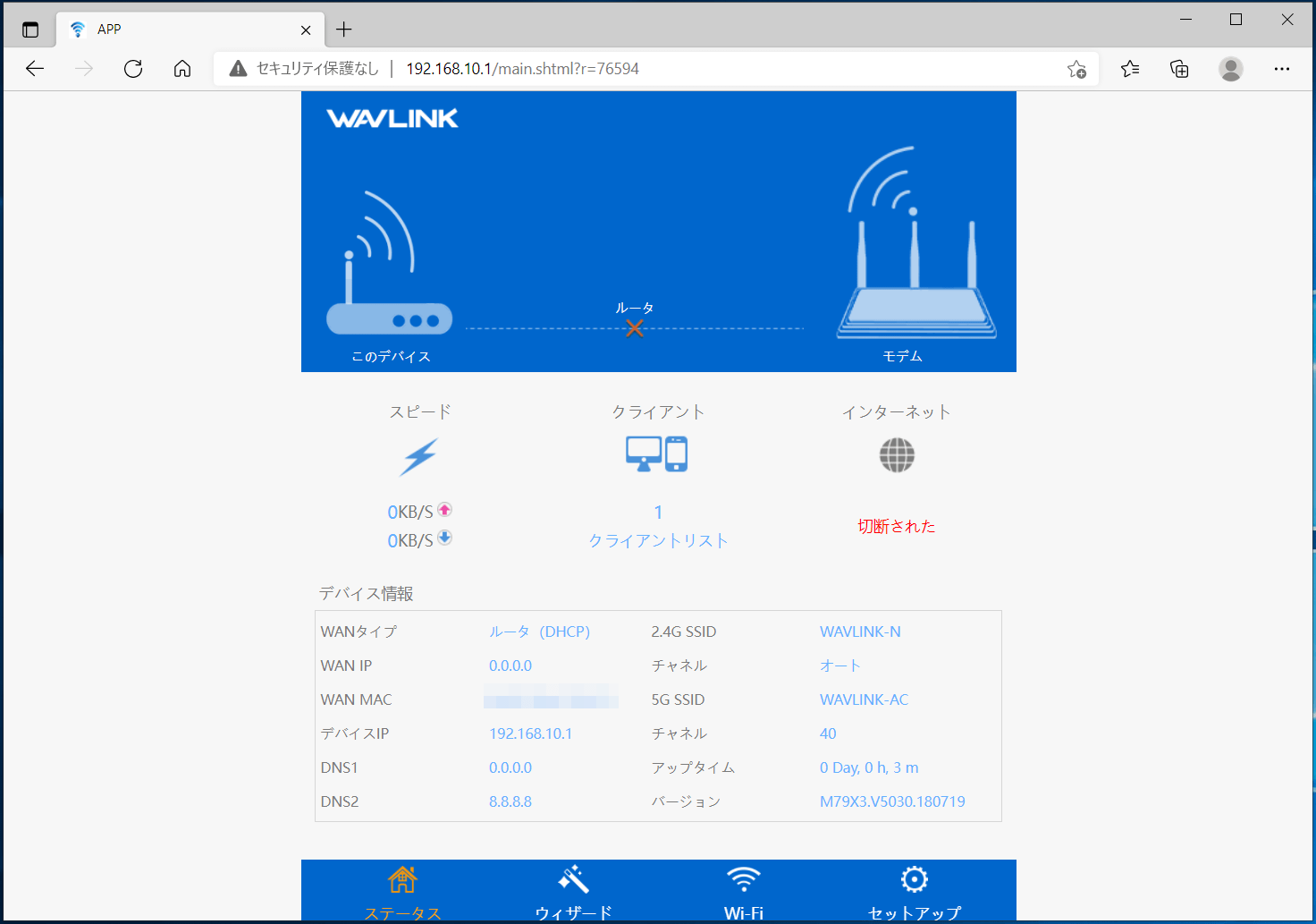Image resolution: width=1316 pixels, height=924 pixels.
Task: Click the インターネット label
Action: 897,411
